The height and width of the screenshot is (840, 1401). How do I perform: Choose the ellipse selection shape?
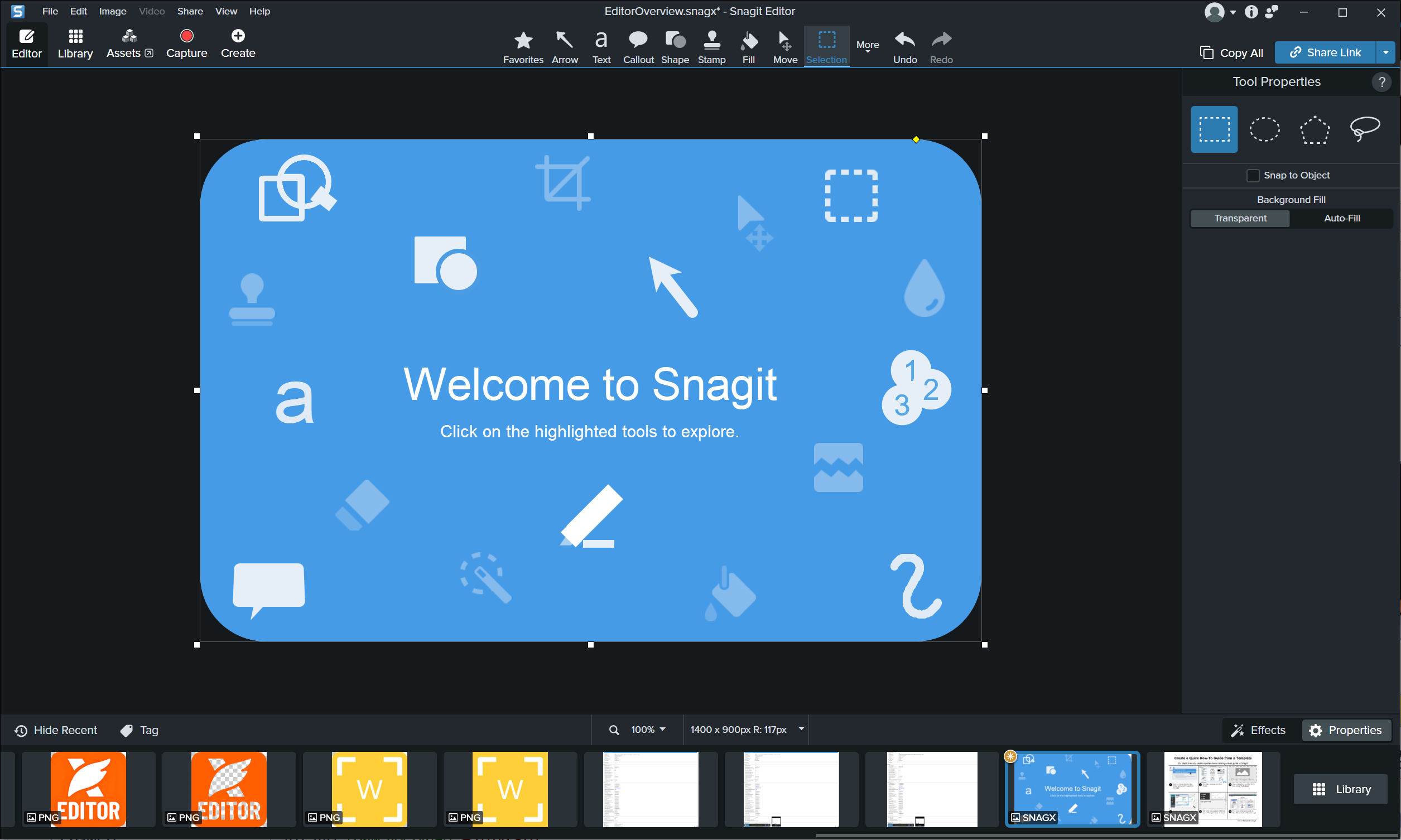tap(1264, 129)
